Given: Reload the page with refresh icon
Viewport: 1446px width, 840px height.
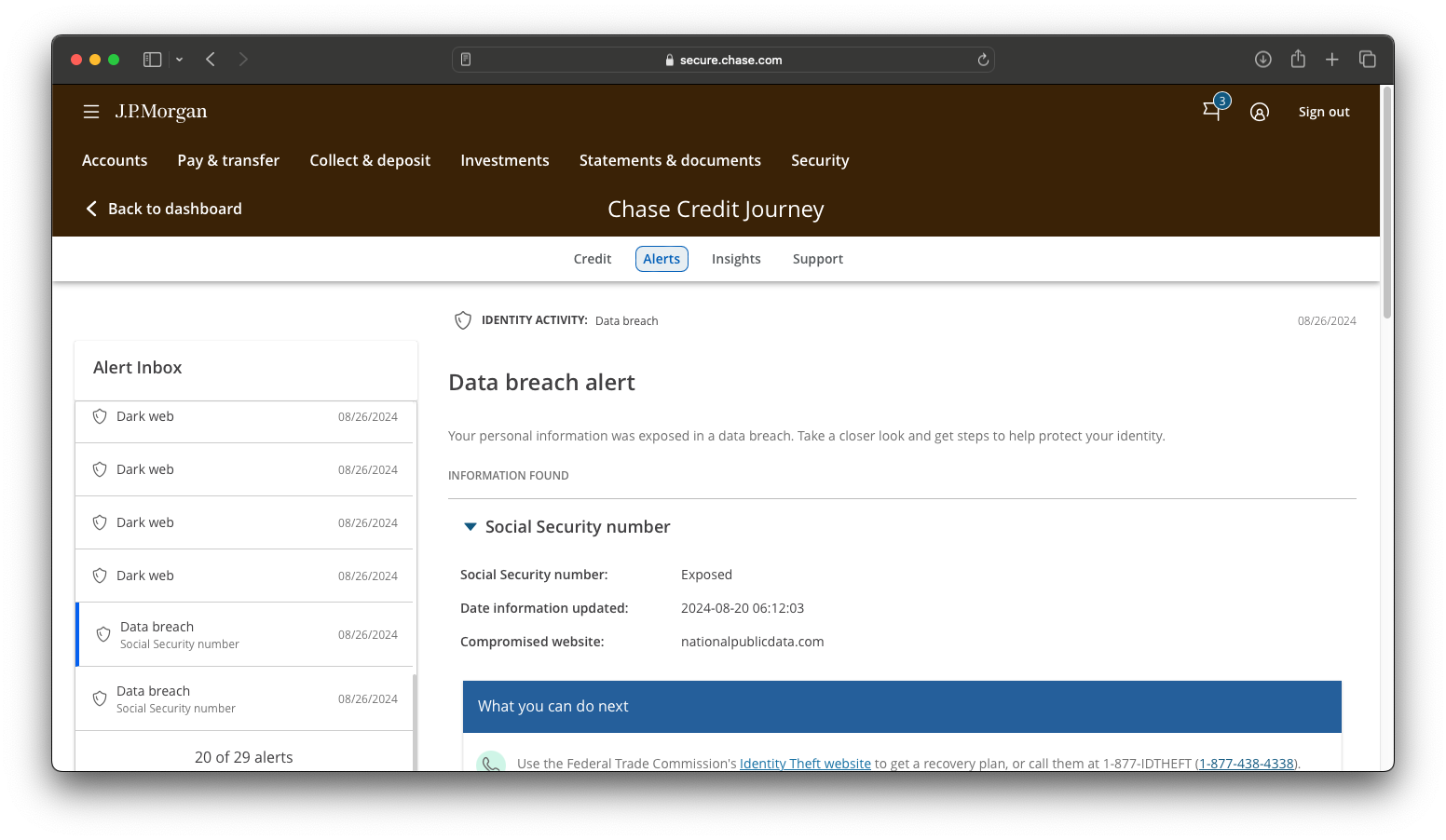Looking at the screenshot, I should [983, 60].
